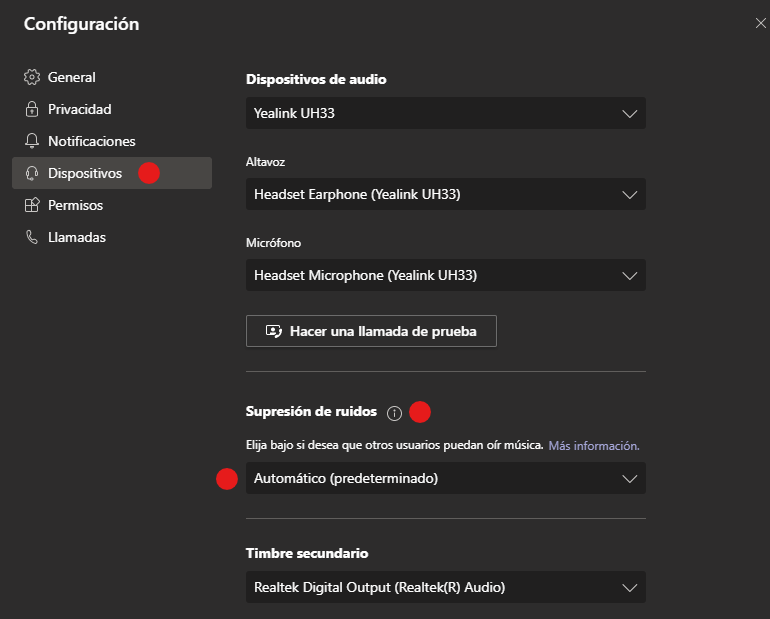Go to the Llamadas settings section label
The height and width of the screenshot is (619, 770).
point(77,237)
